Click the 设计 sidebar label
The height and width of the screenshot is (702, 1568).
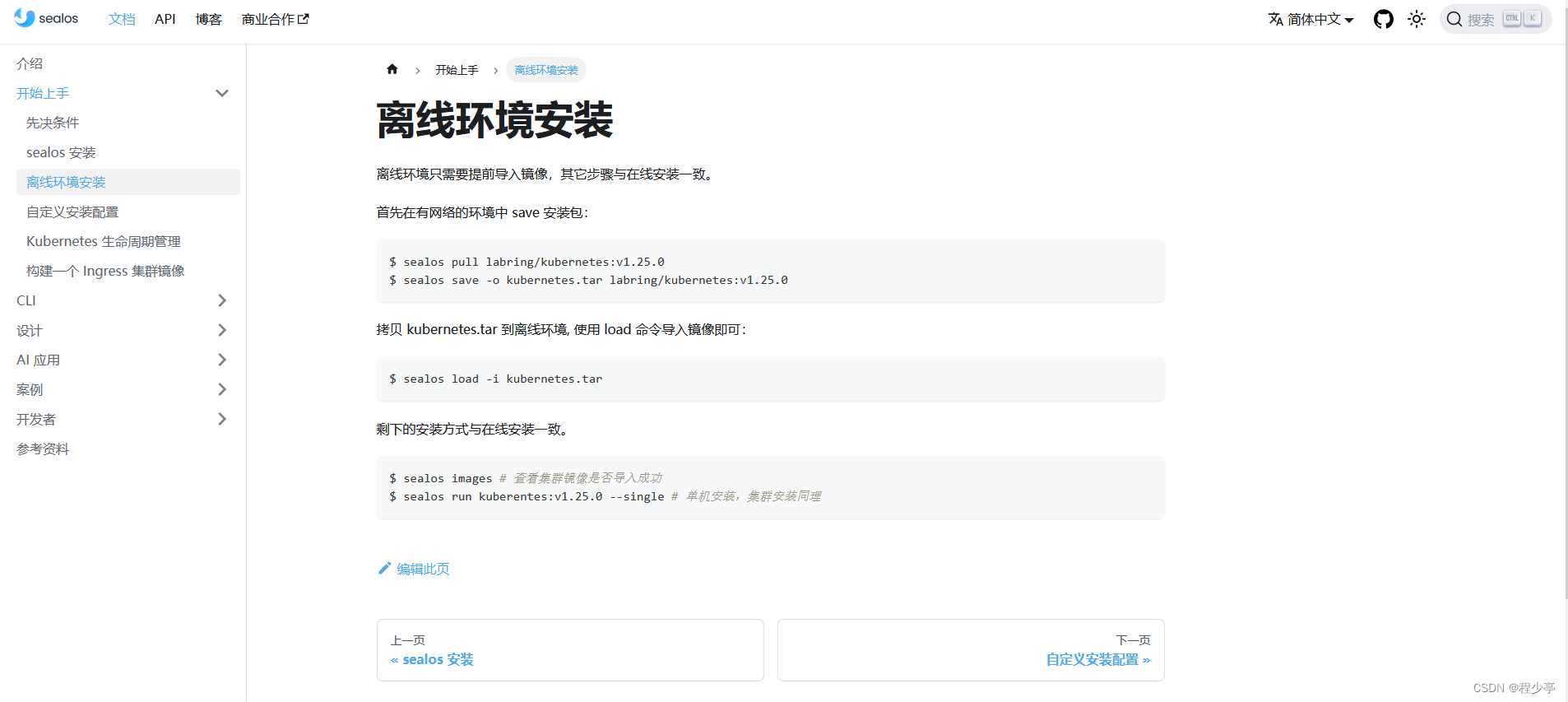tap(30, 330)
